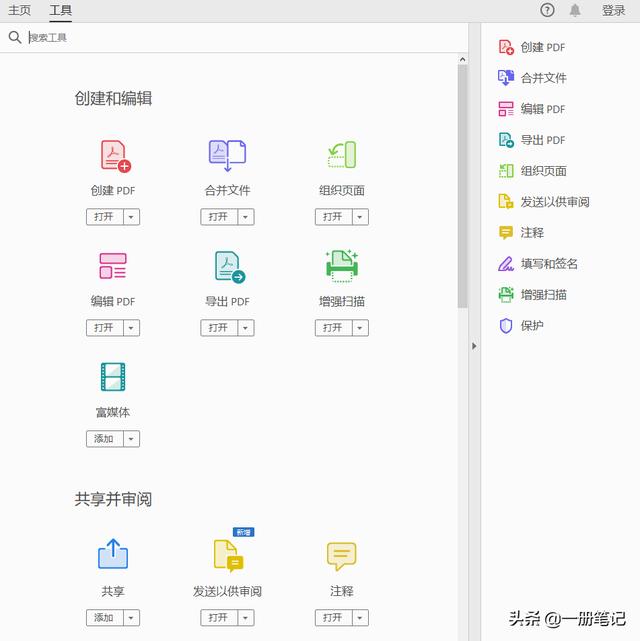Switch to the 主页 tab
This screenshot has width=640, height=641.
pos(19,10)
